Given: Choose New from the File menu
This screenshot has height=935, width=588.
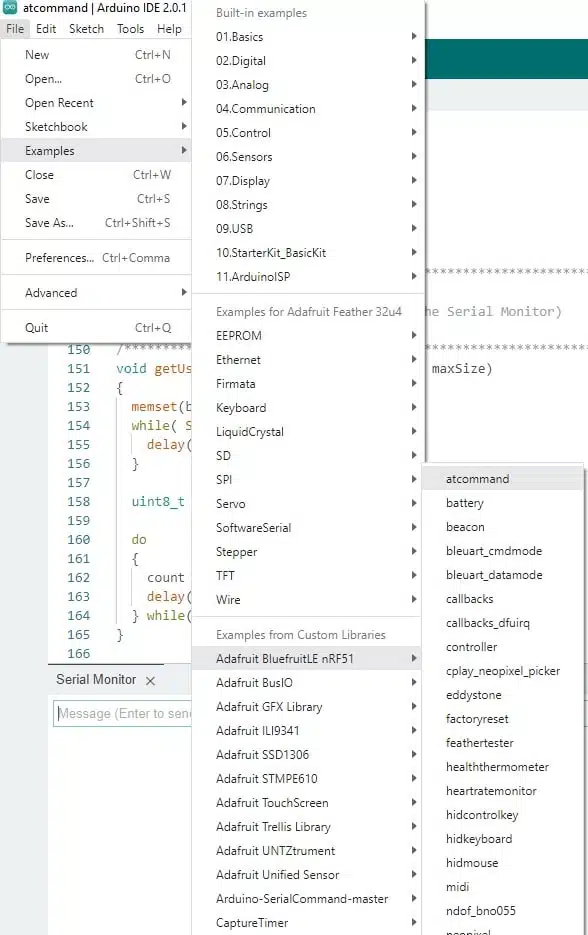Looking at the screenshot, I should click(96, 55).
